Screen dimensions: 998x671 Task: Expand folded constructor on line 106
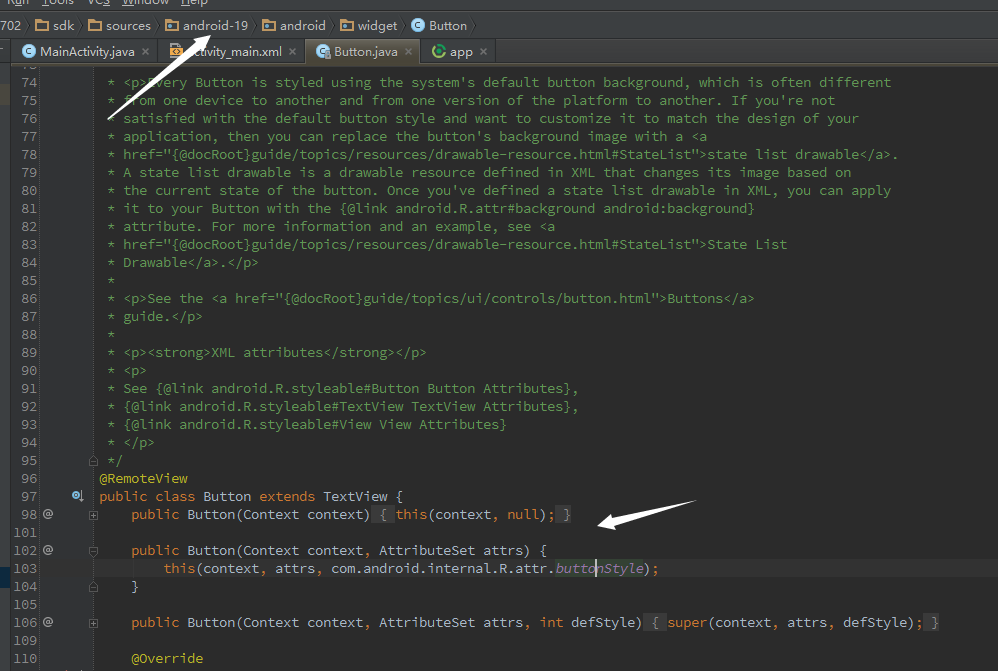pos(93,623)
